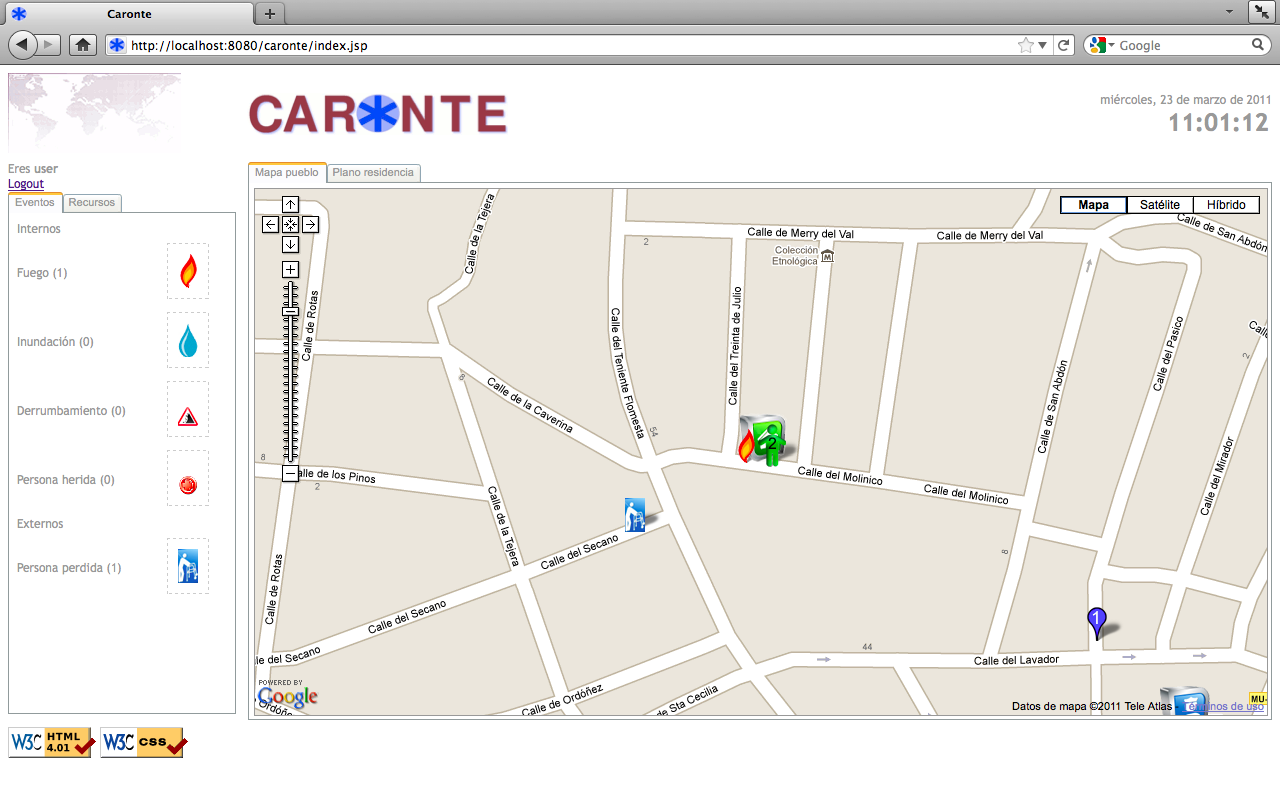Click the 'Internos' heading text

pyautogui.click(x=39, y=229)
